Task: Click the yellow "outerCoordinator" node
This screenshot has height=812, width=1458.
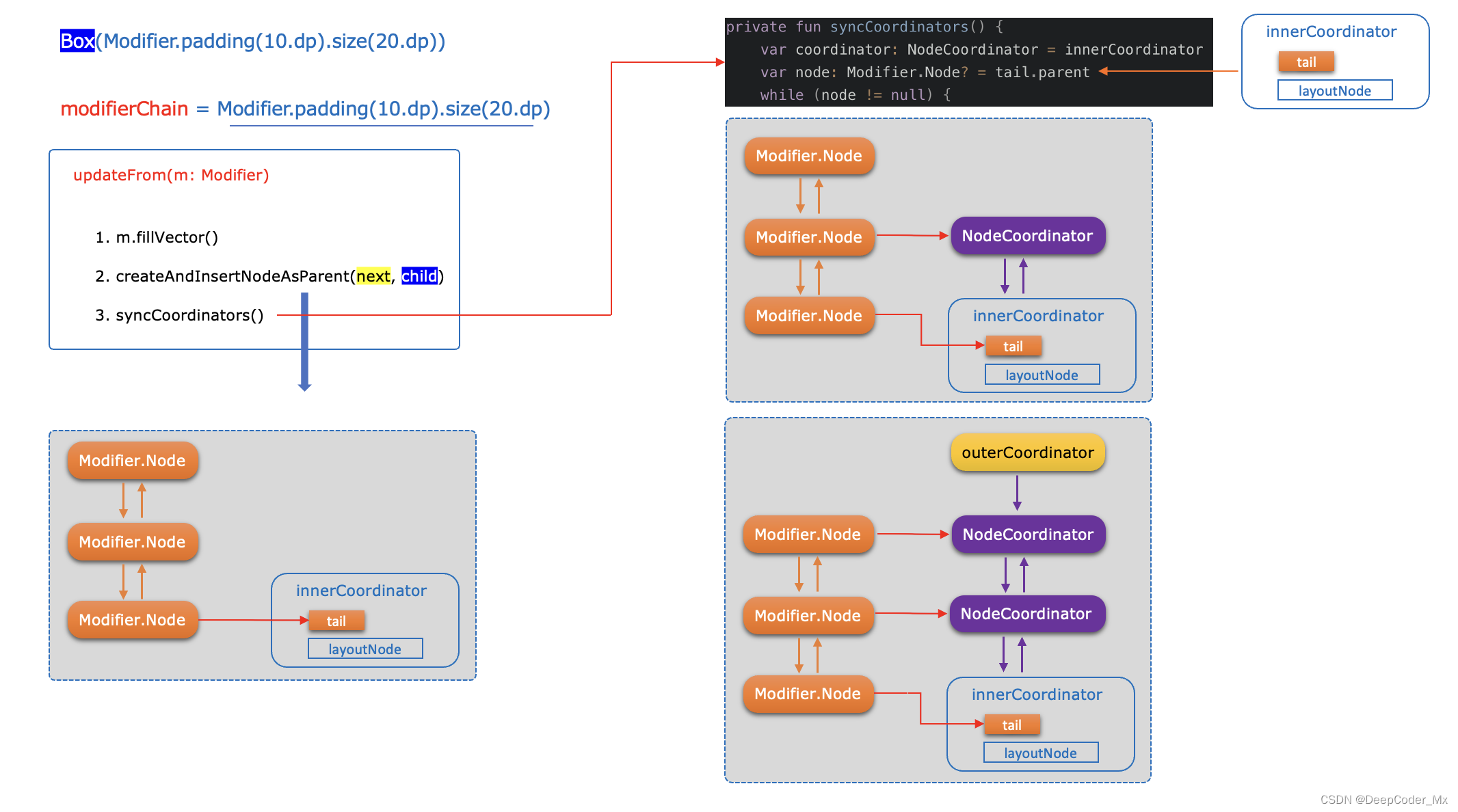Action: 1028,452
